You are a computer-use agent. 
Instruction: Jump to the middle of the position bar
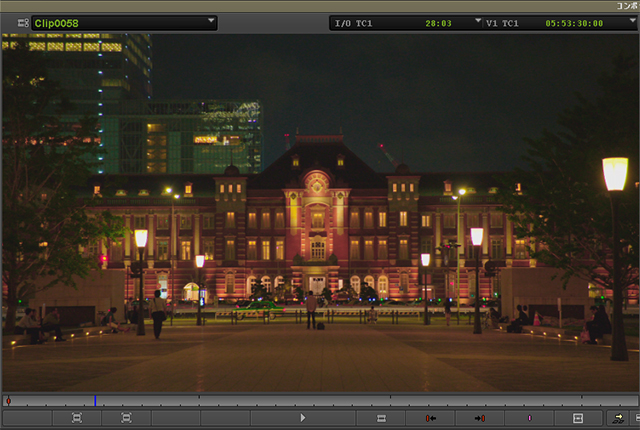[320, 400]
